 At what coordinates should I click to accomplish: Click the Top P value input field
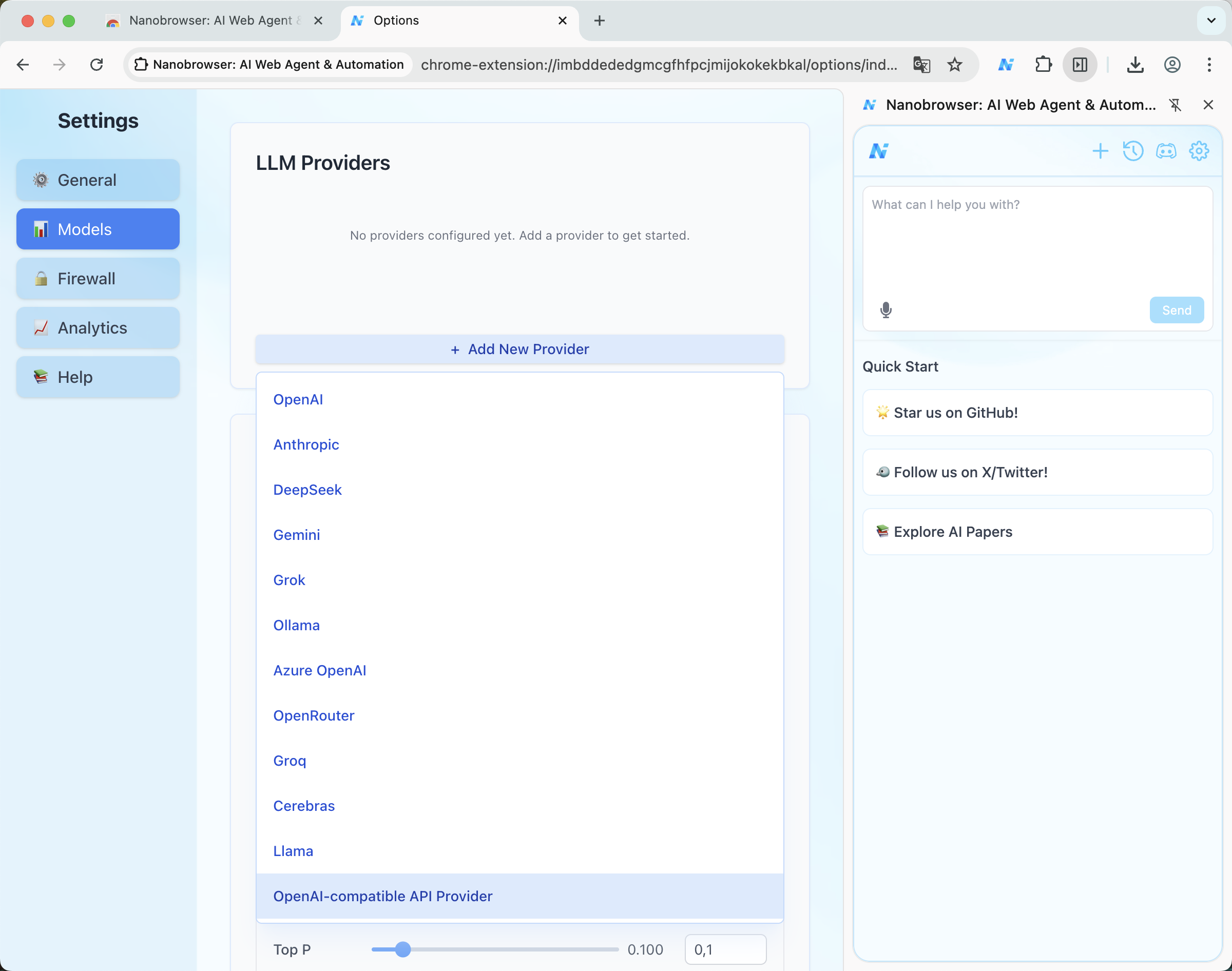click(x=725, y=949)
